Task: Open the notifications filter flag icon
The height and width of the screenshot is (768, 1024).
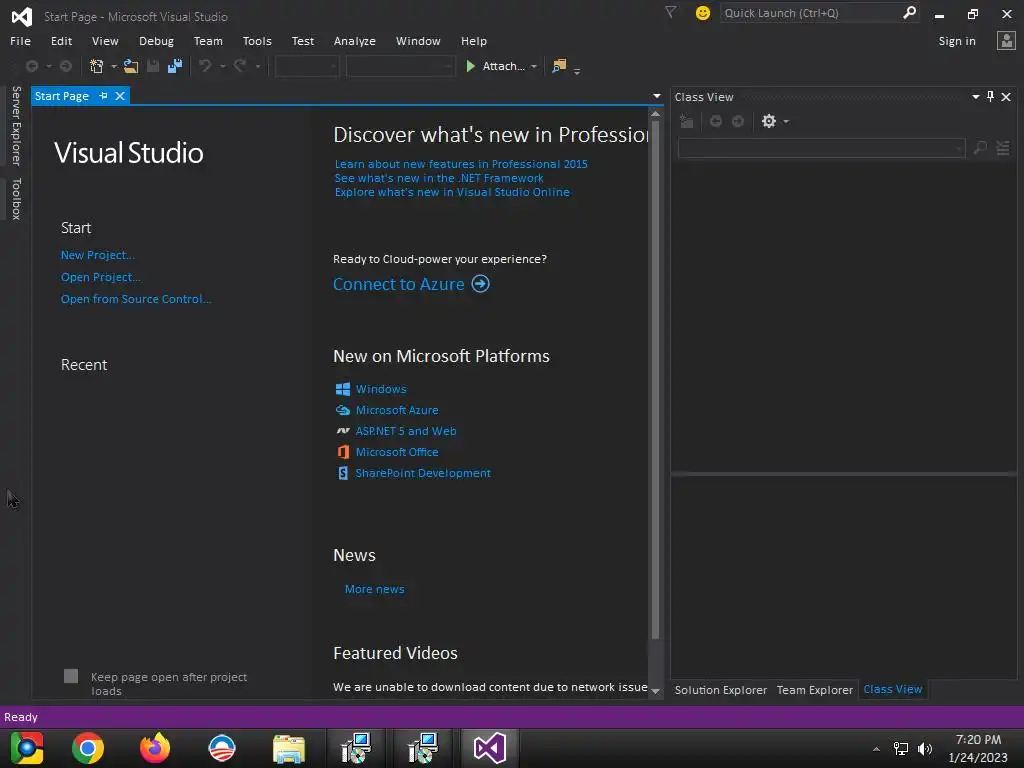Action: [x=670, y=12]
